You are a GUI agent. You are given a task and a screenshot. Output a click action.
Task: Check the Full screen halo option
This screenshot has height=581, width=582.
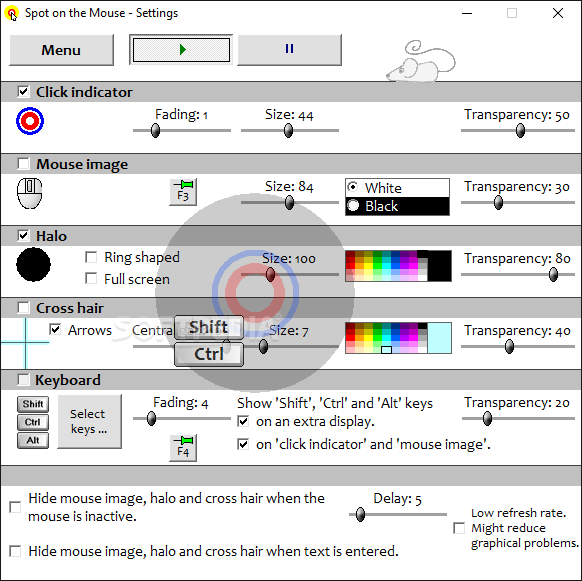(x=91, y=278)
